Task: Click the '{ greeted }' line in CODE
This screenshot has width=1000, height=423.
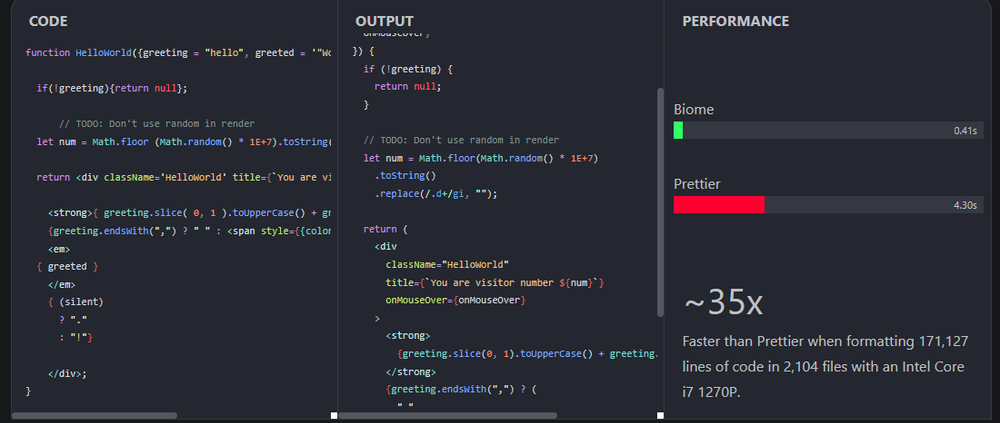Action: pyautogui.click(x=68, y=267)
